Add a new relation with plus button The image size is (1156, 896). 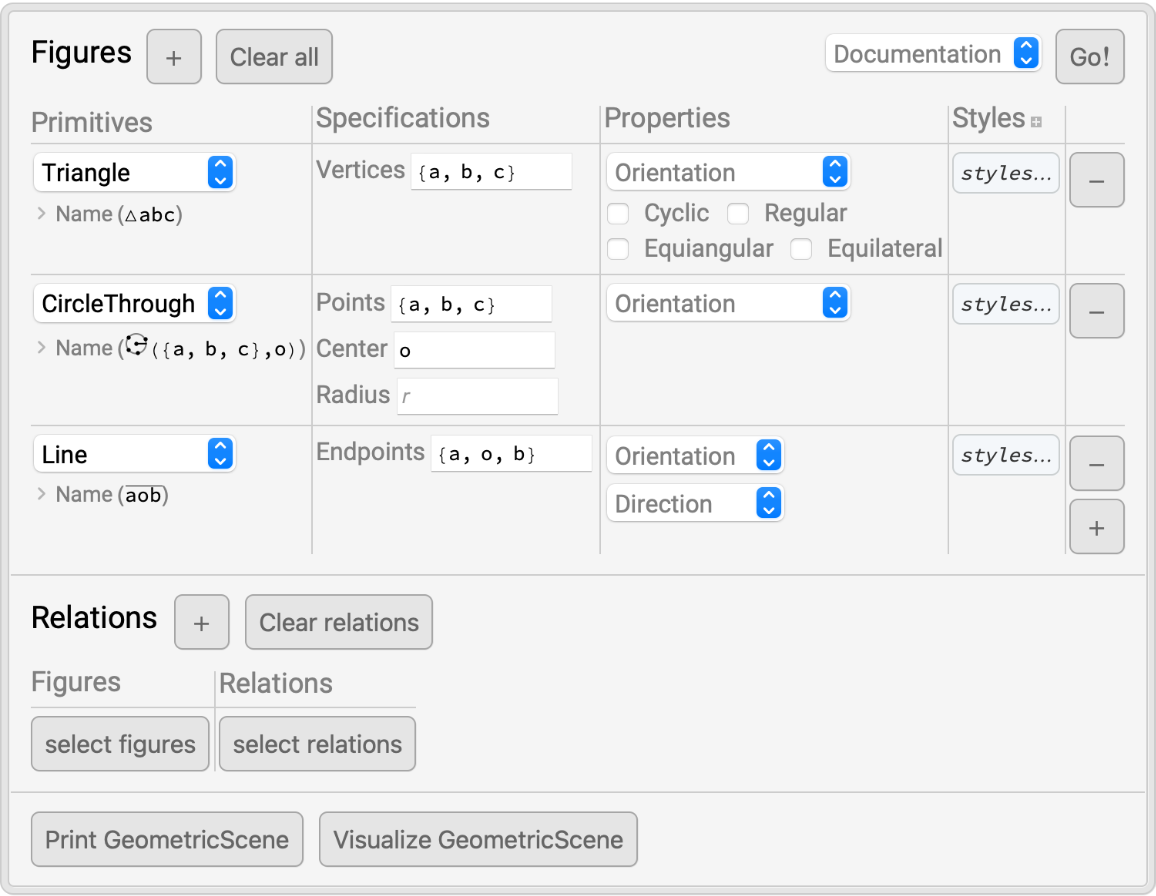[x=201, y=622]
